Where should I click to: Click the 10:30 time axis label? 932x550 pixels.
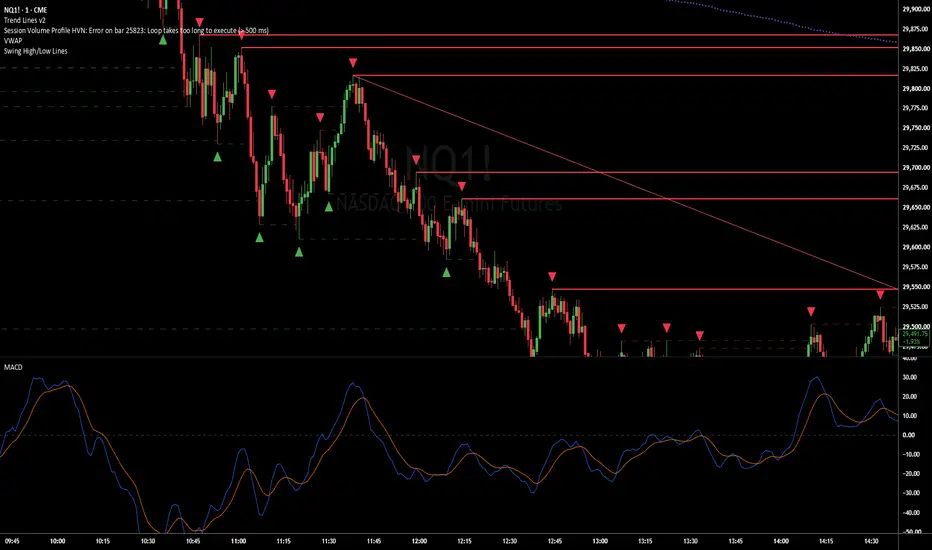tap(148, 542)
